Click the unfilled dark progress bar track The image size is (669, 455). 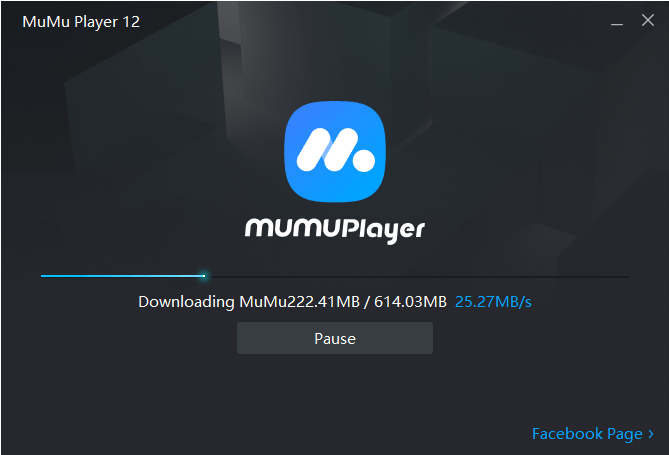click(x=416, y=277)
